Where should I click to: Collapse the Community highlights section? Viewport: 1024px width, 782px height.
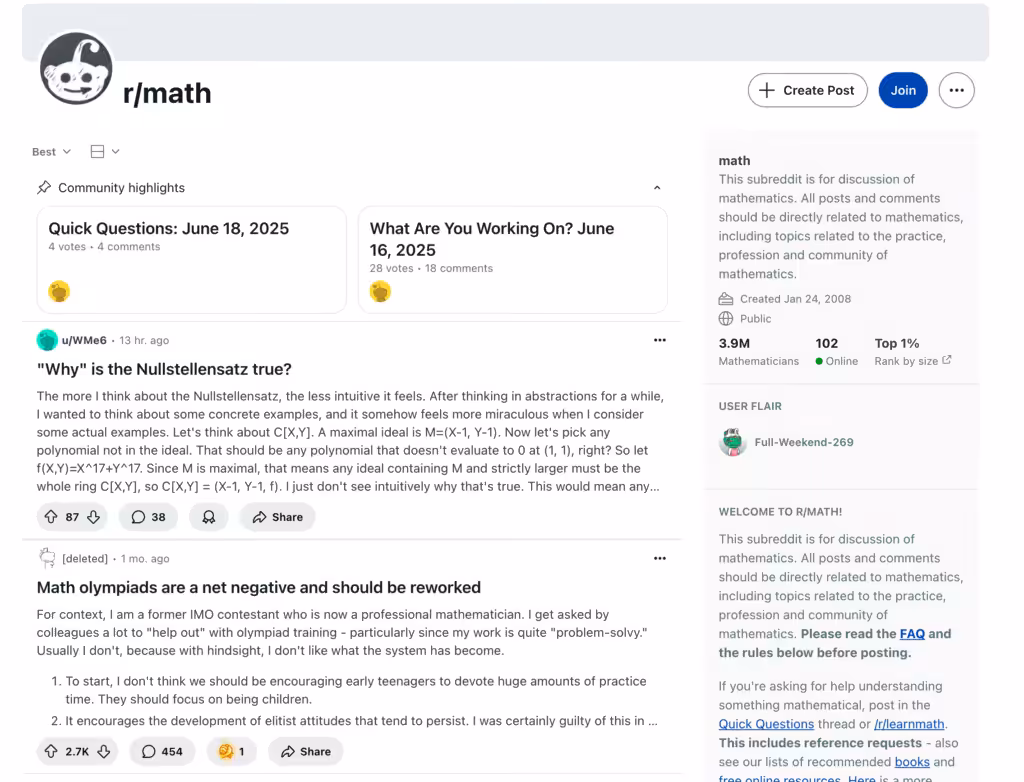[657, 188]
